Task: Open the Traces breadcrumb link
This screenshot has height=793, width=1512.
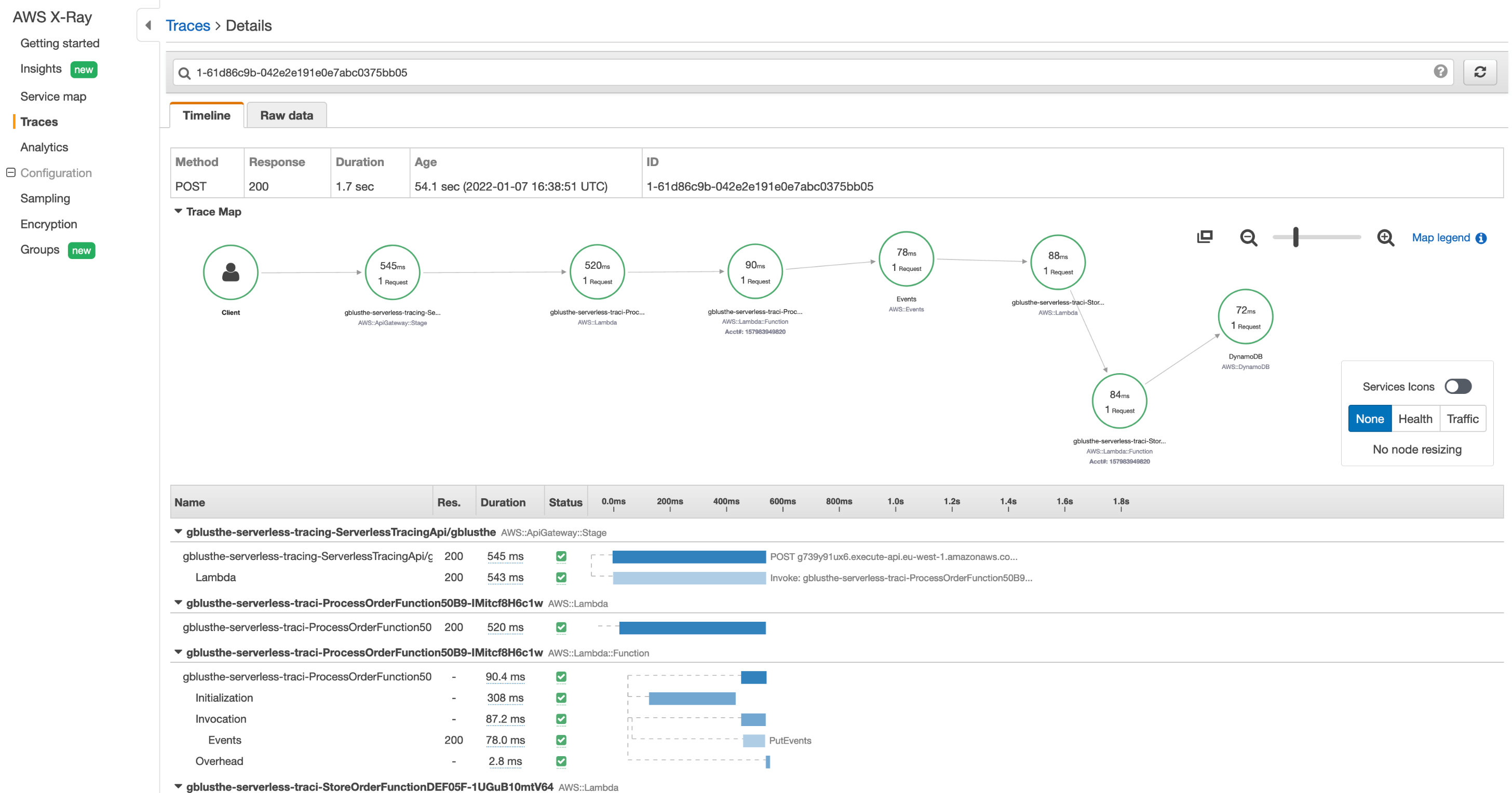Action: [188, 25]
